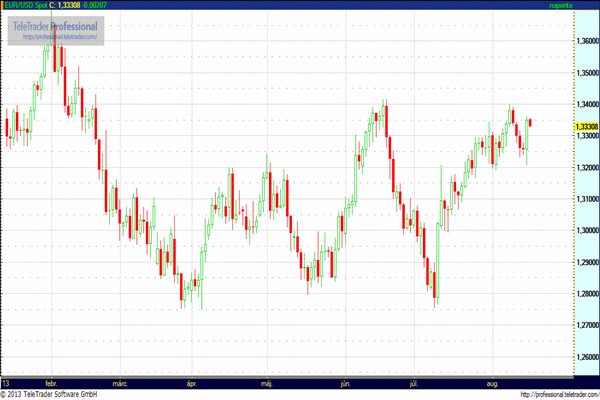Click the 1,30000 price axis label

click(586, 231)
